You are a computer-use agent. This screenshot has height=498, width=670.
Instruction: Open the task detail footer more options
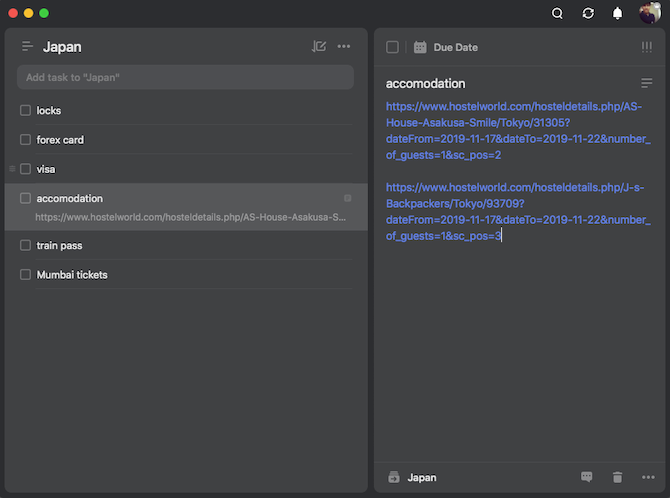point(648,477)
